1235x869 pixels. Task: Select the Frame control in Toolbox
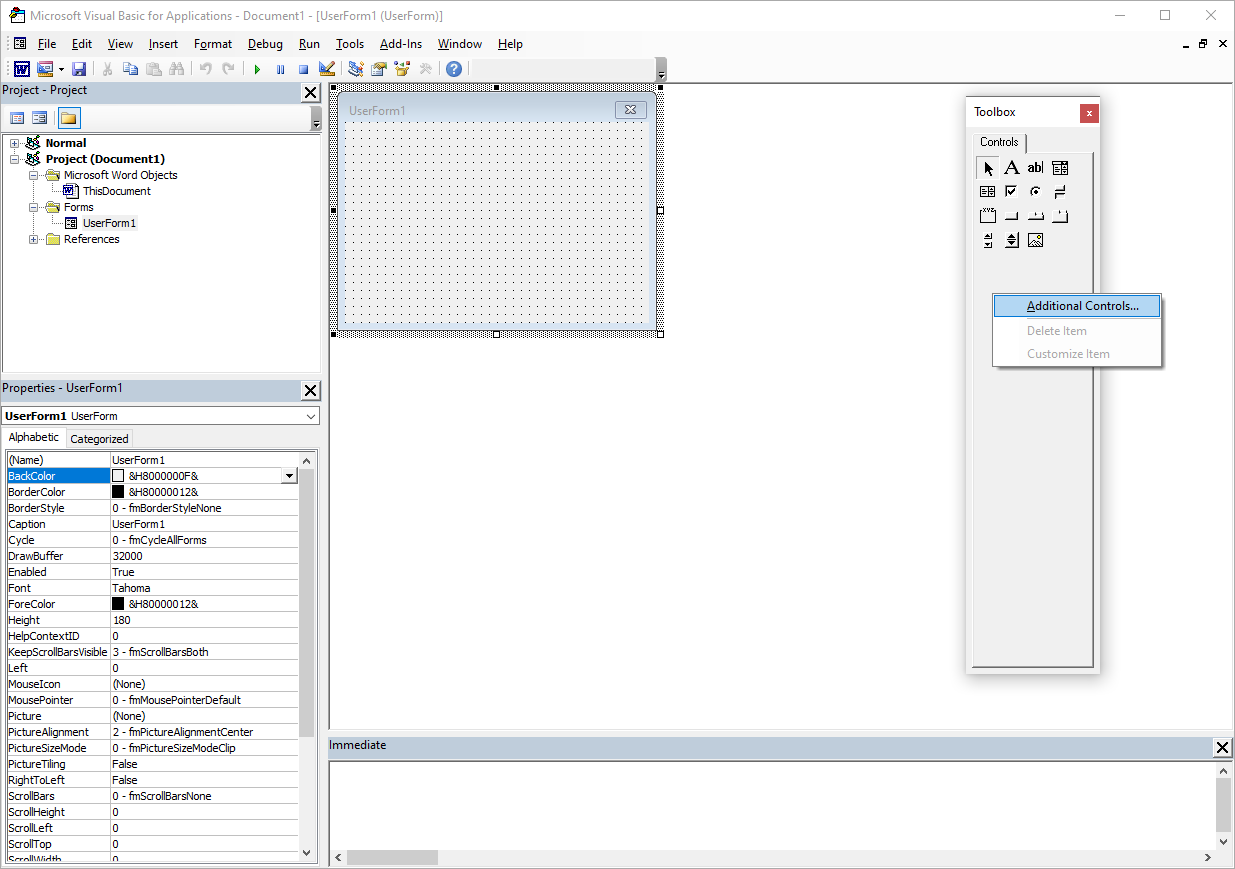point(988,216)
